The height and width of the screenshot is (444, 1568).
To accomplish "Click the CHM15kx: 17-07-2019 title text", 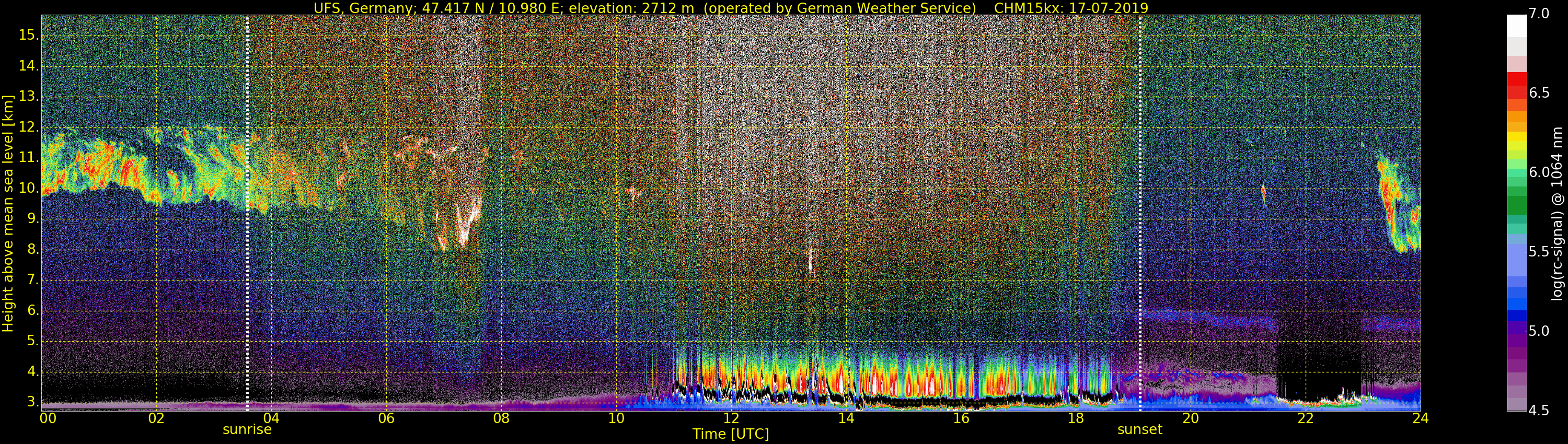I will 1071,8.
